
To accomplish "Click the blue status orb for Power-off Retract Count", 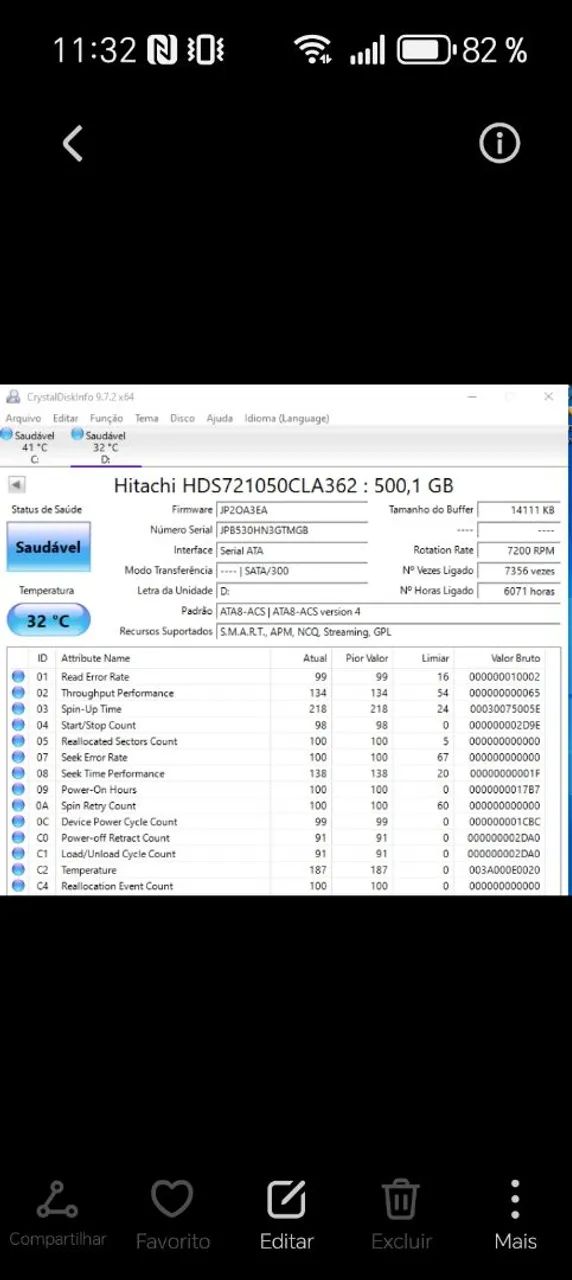I will (x=18, y=837).
